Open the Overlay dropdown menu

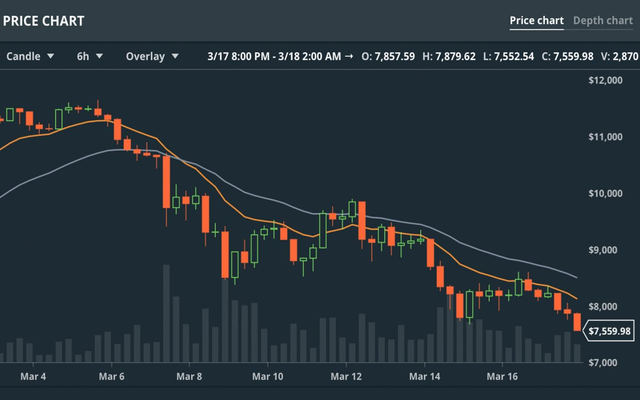(x=152, y=56)
